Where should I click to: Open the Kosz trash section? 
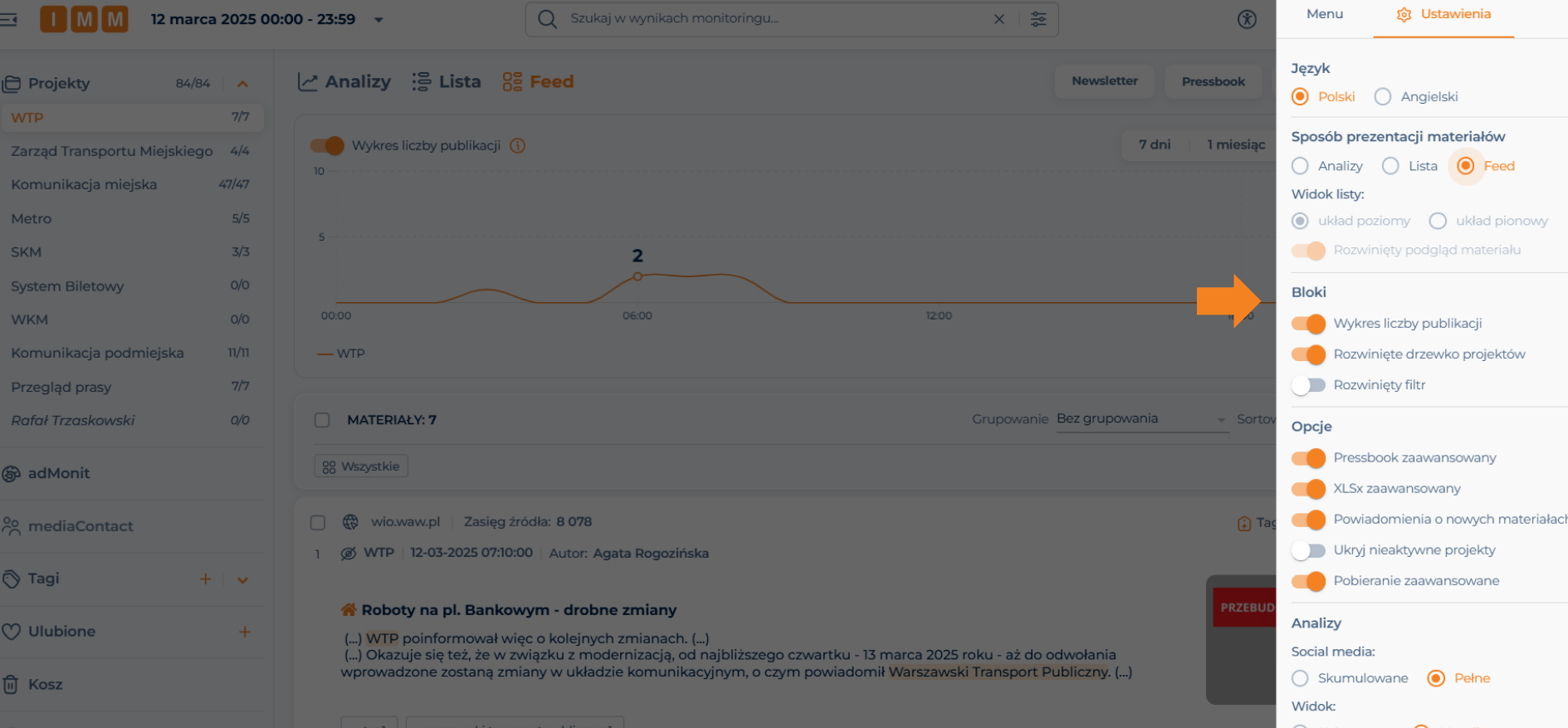point(45,685)
